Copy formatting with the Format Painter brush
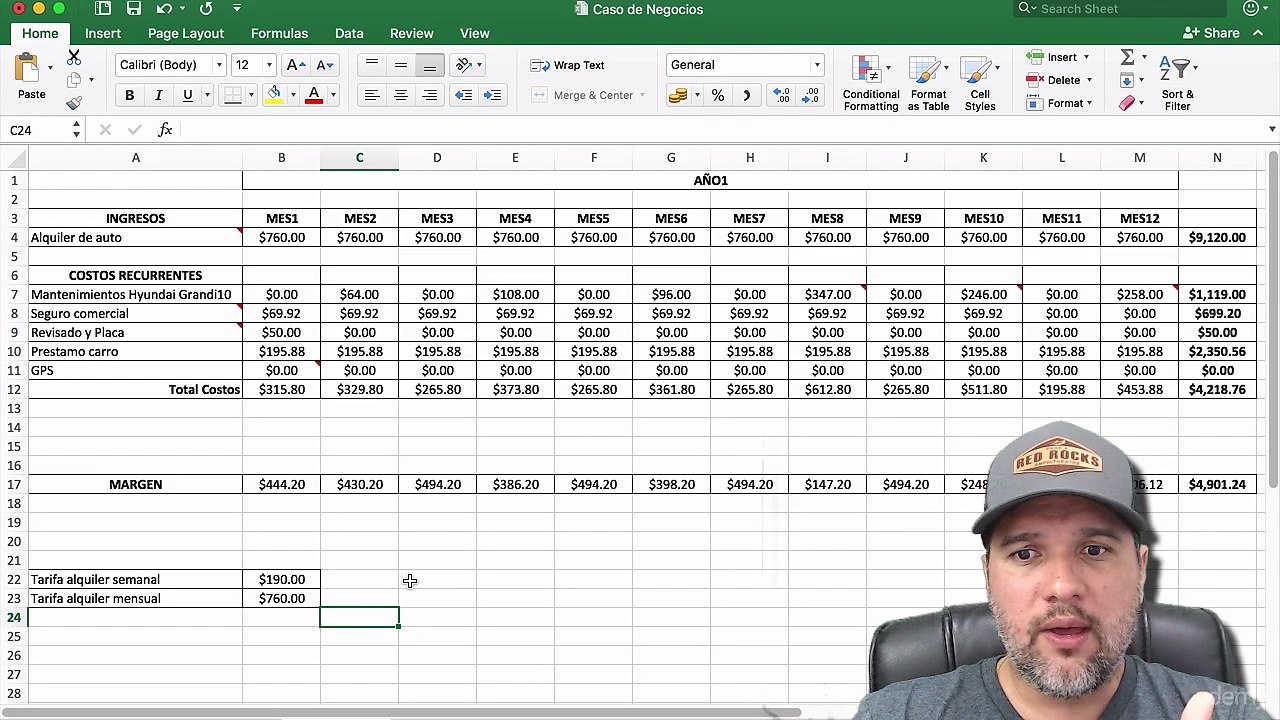Viewport: 1280px width, 720px height. [74, 103]
